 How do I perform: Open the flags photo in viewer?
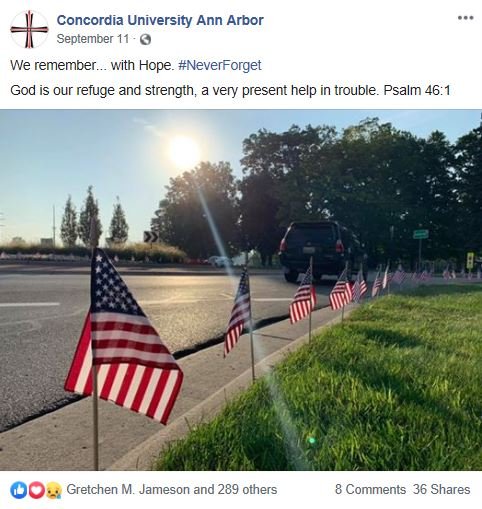pos(241,290)
